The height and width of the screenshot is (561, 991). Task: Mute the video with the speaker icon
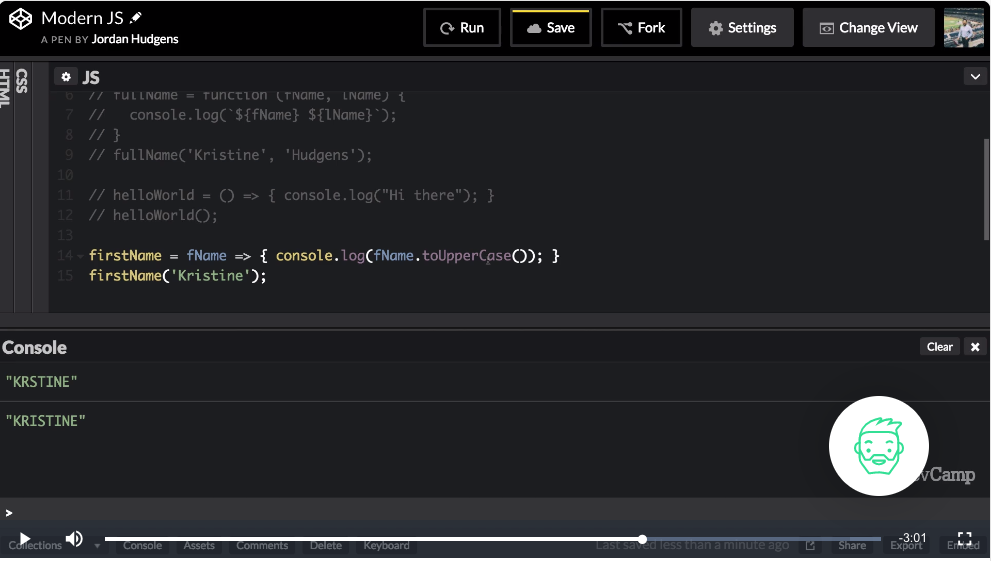pyautogui.click(x=74, y=539)
